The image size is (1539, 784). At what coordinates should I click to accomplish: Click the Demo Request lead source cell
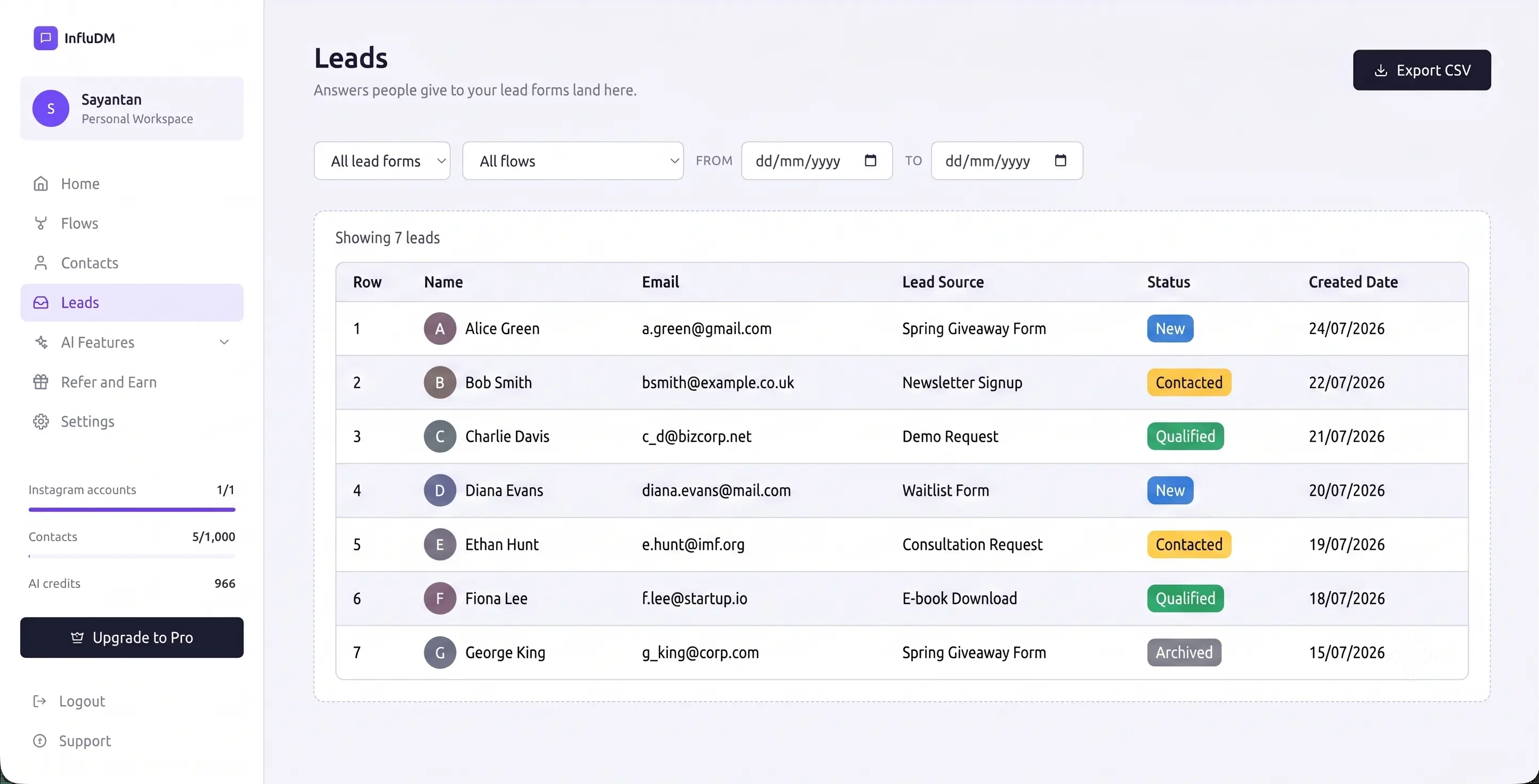point(950,437)
